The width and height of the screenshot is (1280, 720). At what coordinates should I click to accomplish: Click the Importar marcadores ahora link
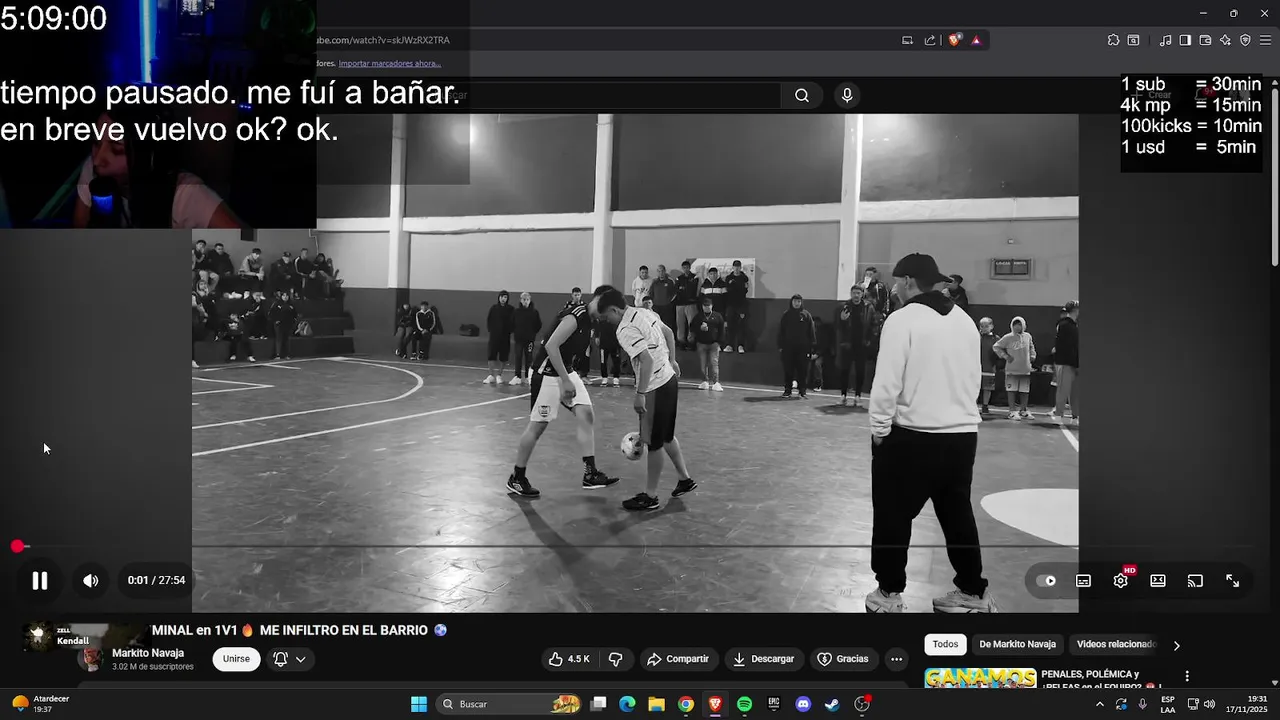coord(390,63)
